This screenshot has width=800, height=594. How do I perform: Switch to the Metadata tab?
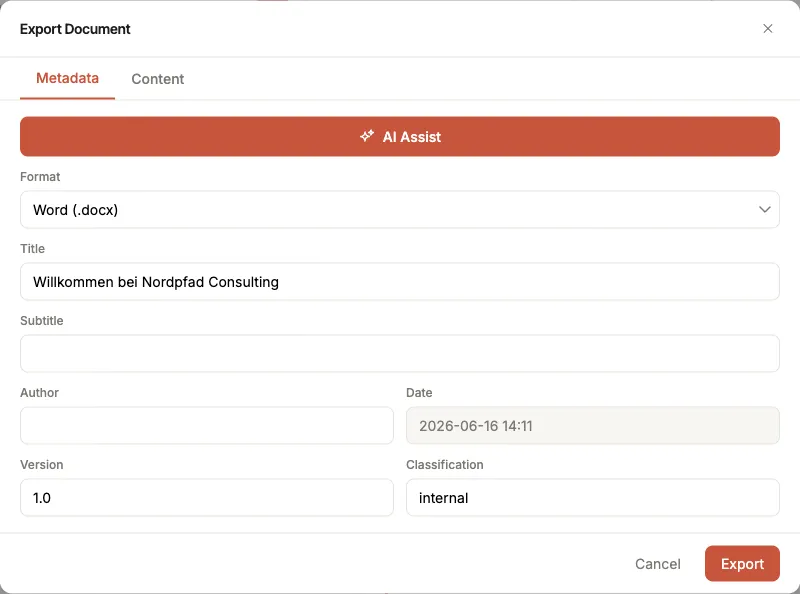pyautogui.click(x=67, y=78)
